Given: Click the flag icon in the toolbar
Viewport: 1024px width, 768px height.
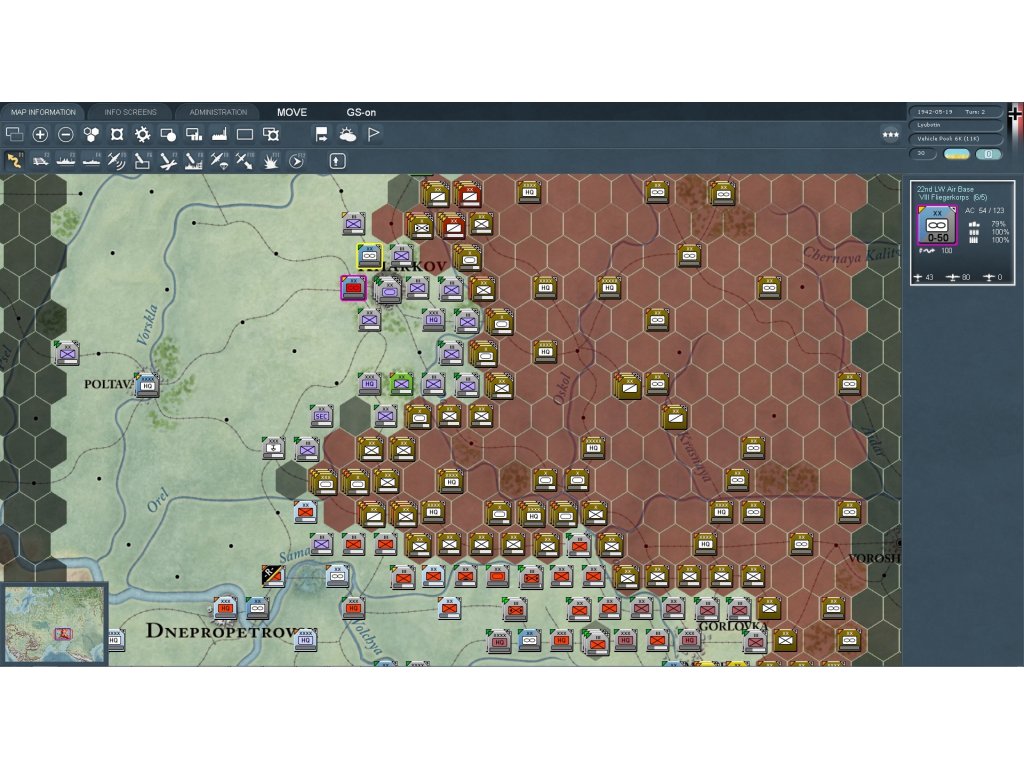Looking at the screenshot, I should pyautogui.click(x=373, y=134).
